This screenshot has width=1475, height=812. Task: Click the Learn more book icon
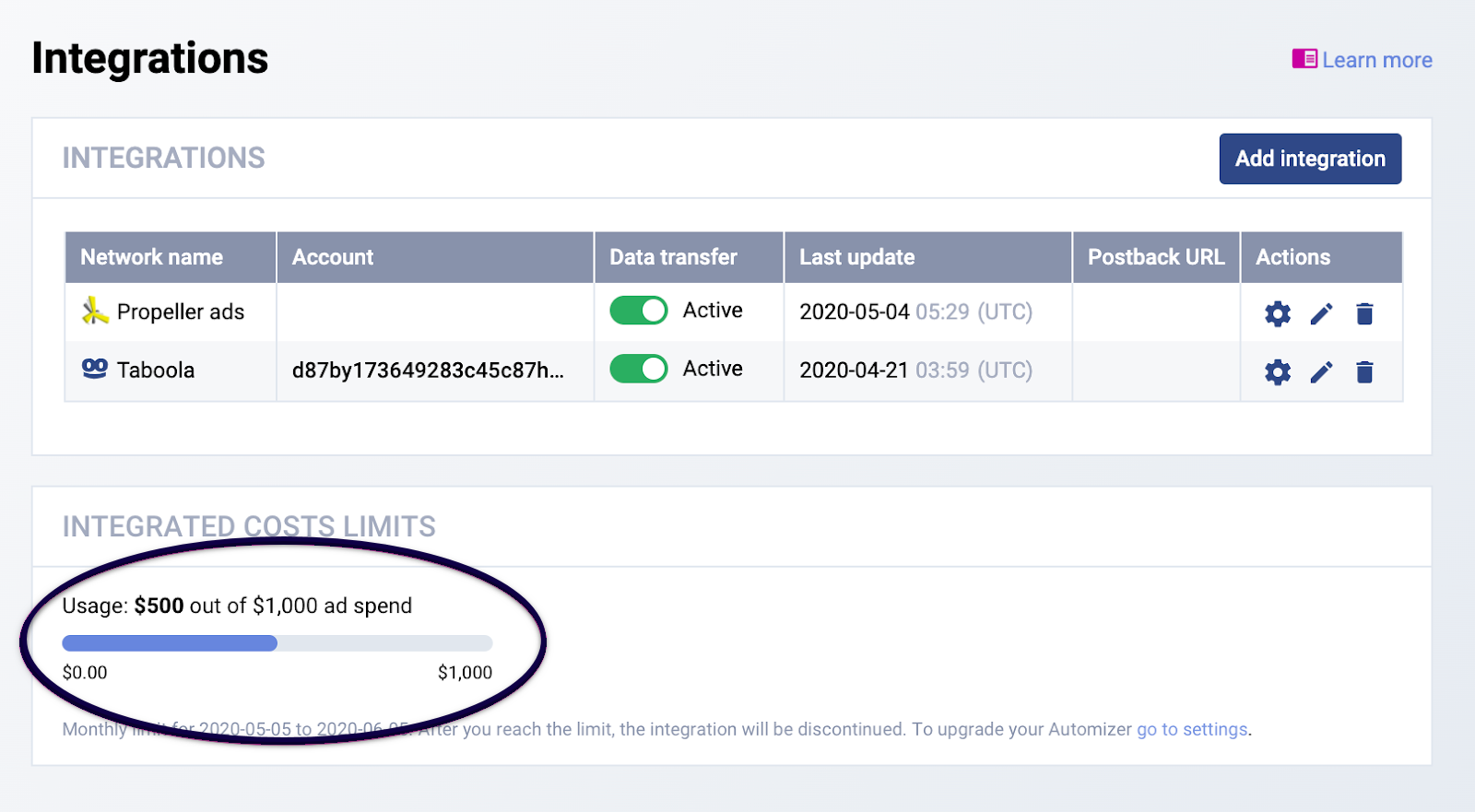click(x=1304, y=59)
